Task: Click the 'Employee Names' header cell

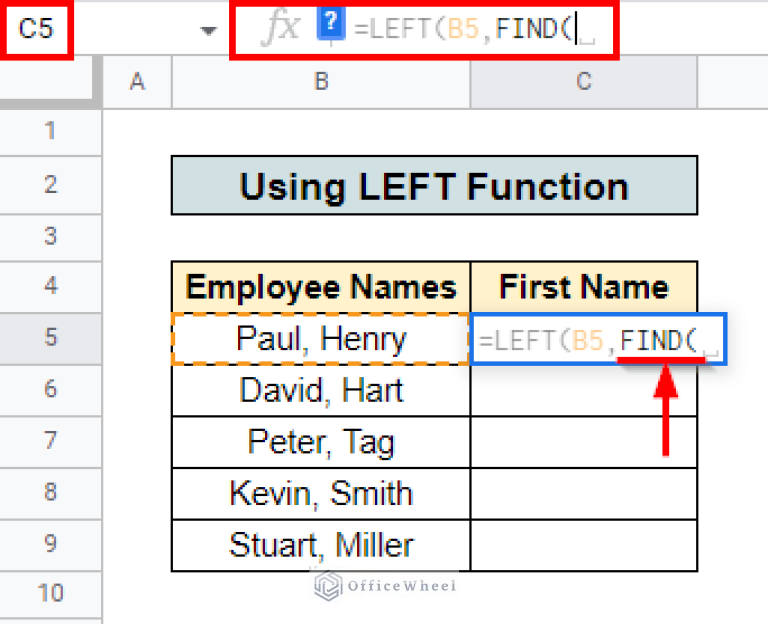Action: click(x=321, y=288)
